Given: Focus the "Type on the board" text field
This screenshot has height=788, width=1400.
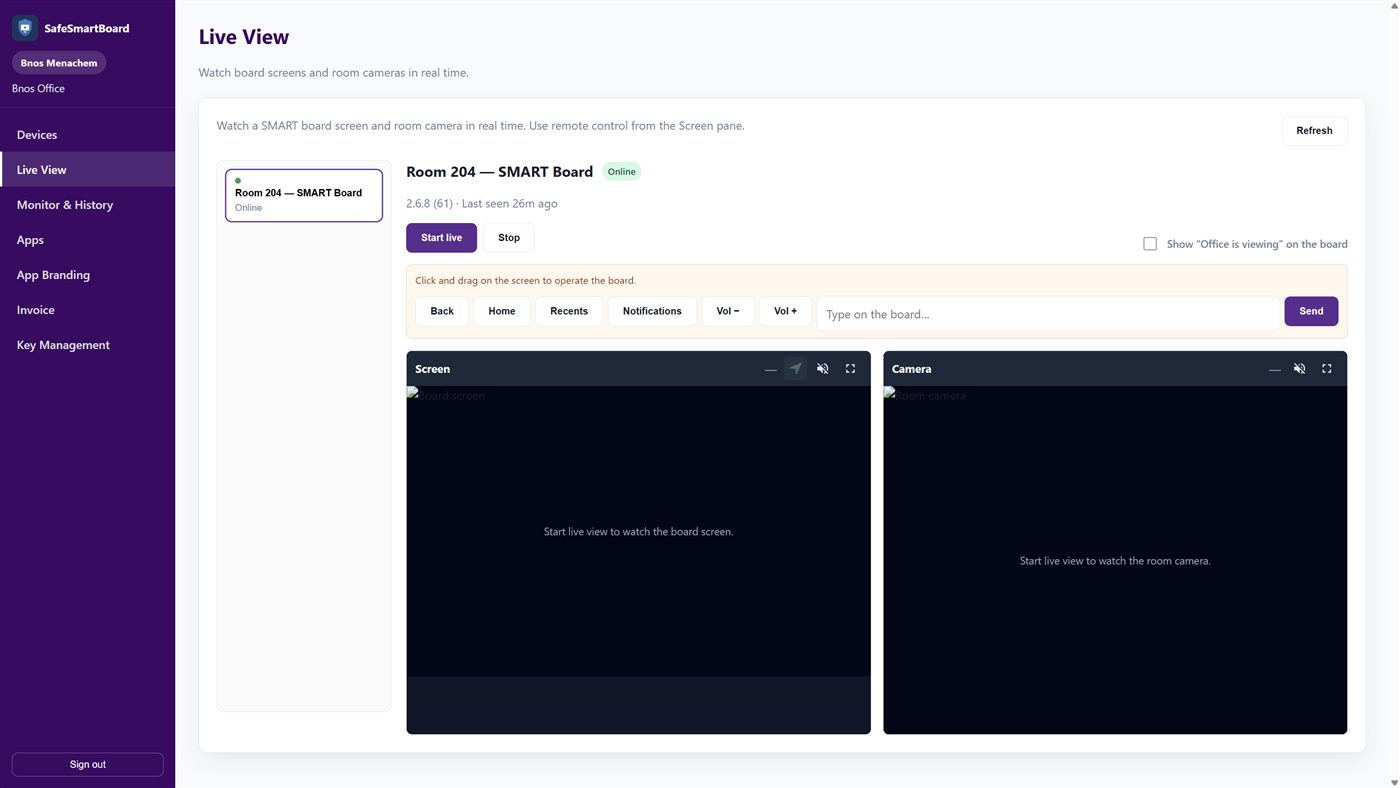Looking at the screenshot, I should [1048, 314].
